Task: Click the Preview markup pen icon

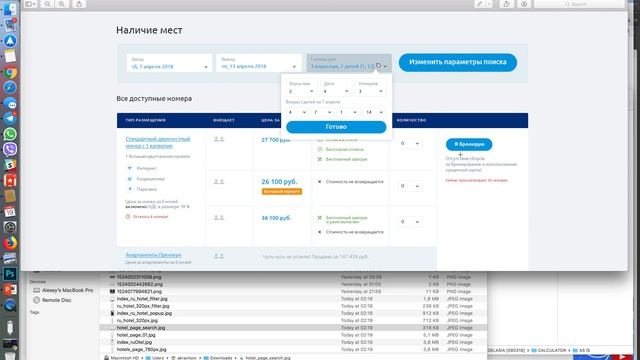Action: [480, 4]
